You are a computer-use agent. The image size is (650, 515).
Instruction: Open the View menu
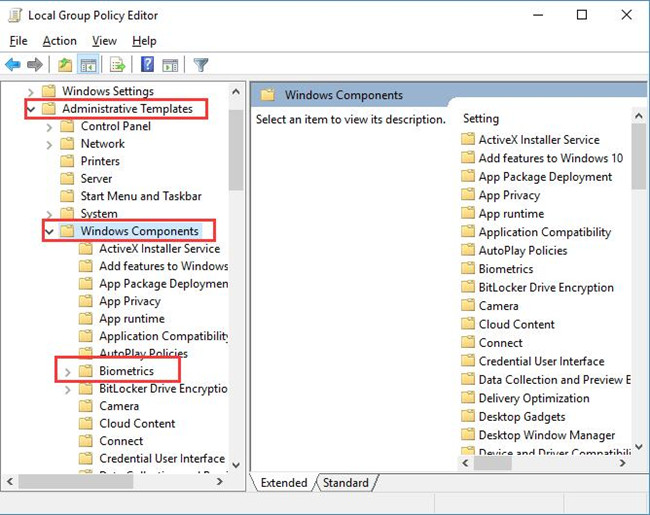(104, 41)
